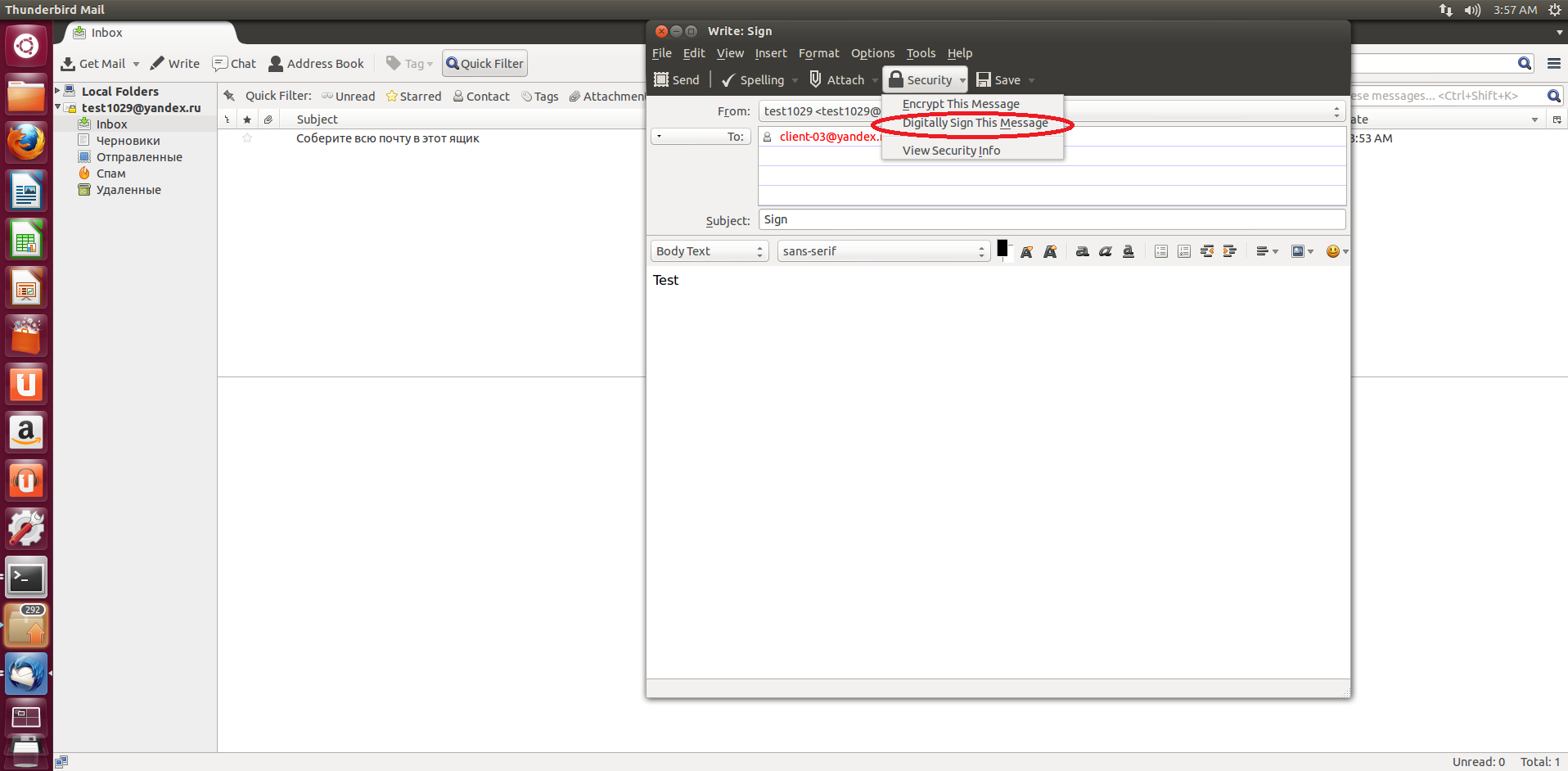
Task: Open the Options menu
Action: tap(872, 53)
